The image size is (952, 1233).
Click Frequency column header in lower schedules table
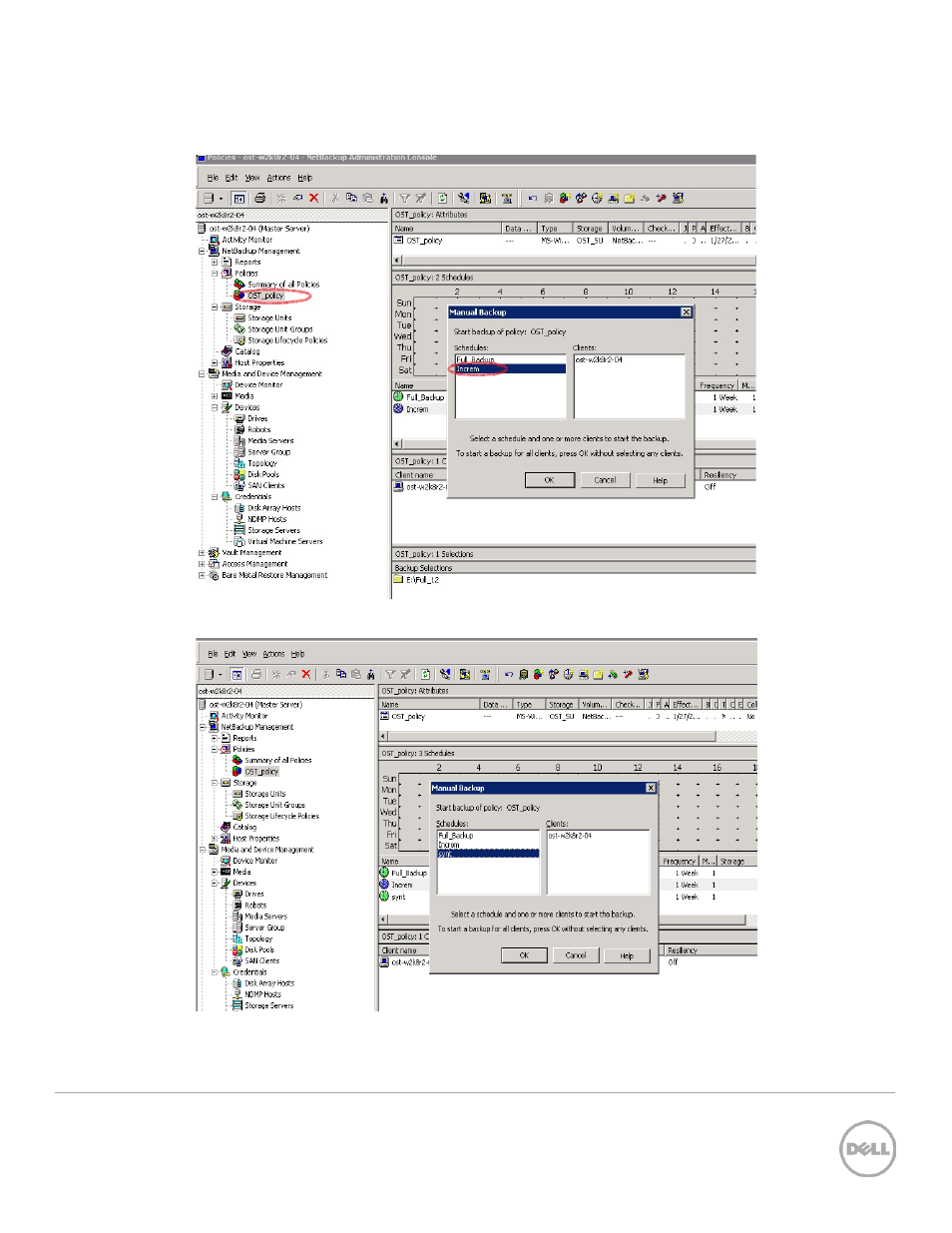click(x=679, y=861)
